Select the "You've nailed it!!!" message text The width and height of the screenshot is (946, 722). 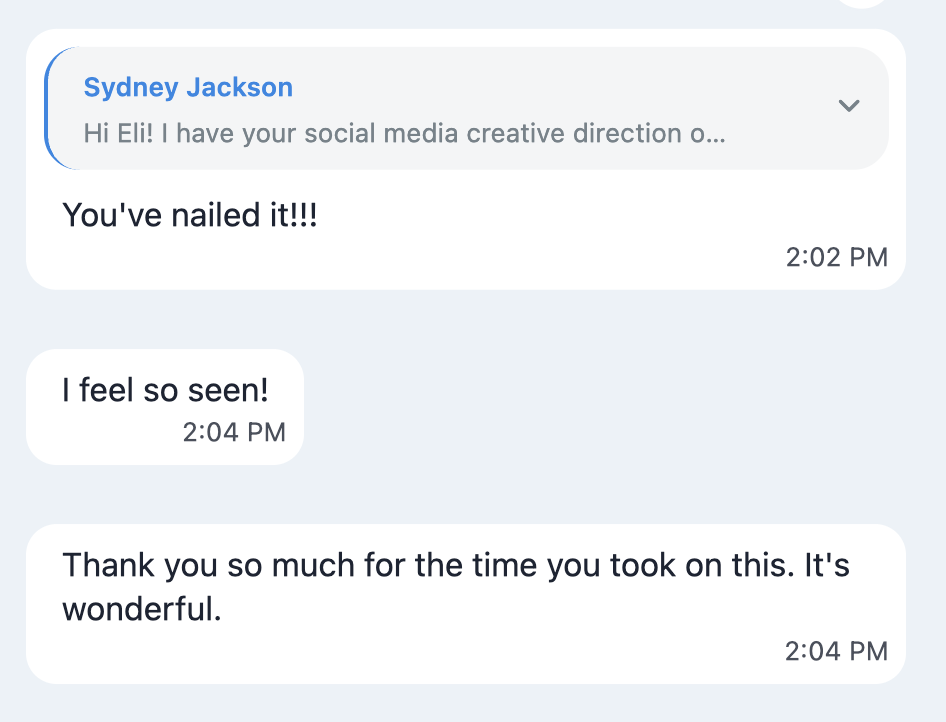[190, 215]
